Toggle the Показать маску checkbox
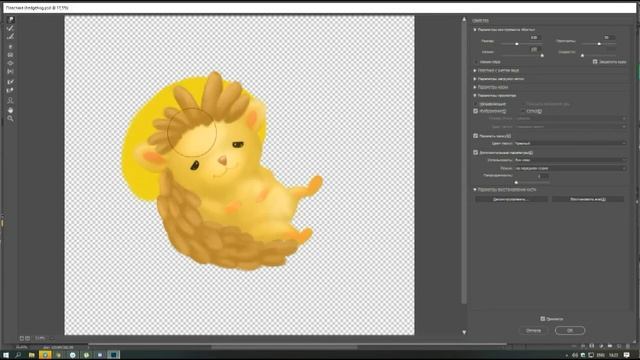Viewport: 640px width, 360px height. pyautogui.click(x=476, y=136)
